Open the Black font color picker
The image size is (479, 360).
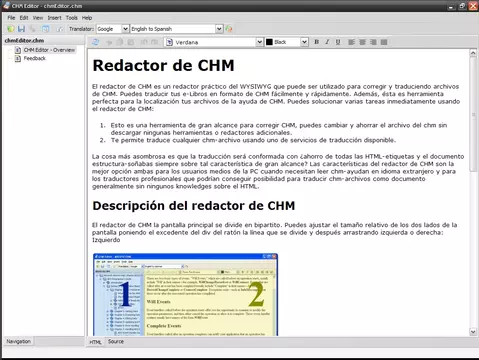[286, 42]
